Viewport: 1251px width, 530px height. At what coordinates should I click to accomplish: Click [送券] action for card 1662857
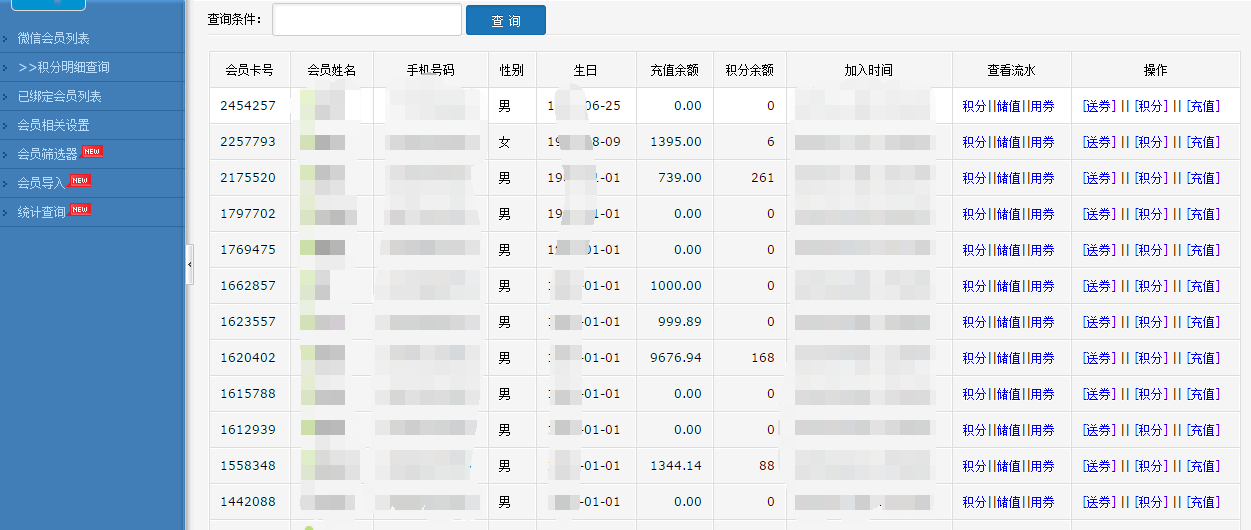tap(1099, 286)
